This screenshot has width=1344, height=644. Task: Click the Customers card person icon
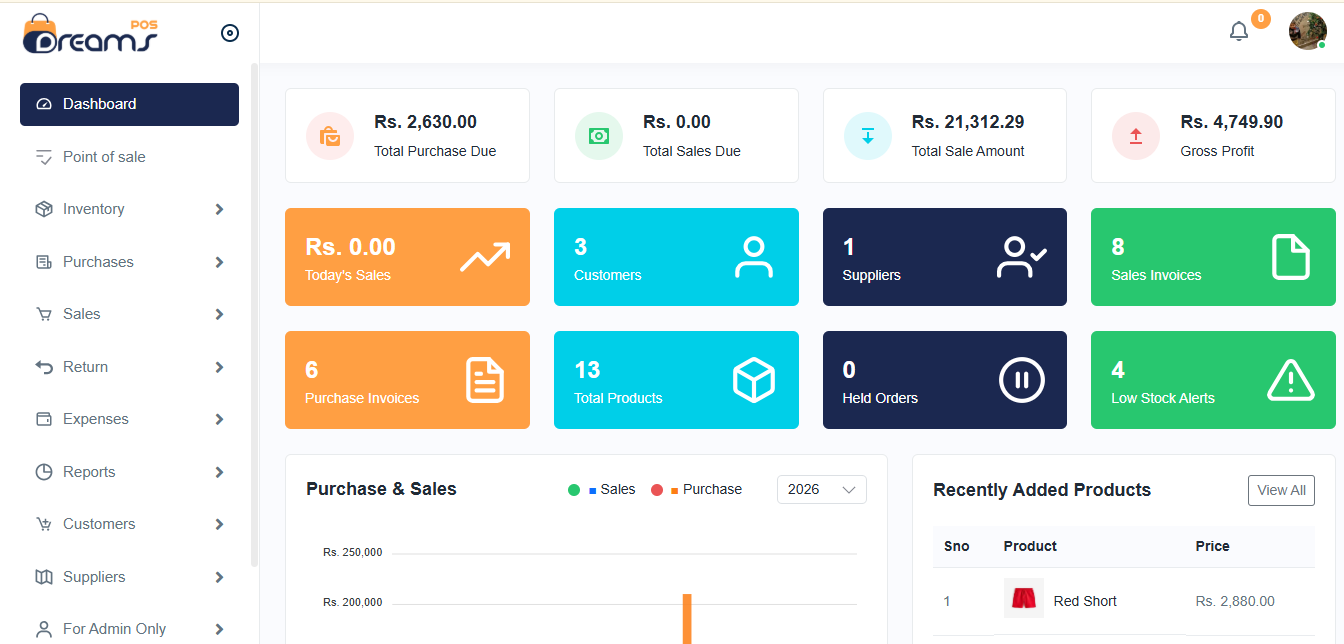(x=754, y=257)
